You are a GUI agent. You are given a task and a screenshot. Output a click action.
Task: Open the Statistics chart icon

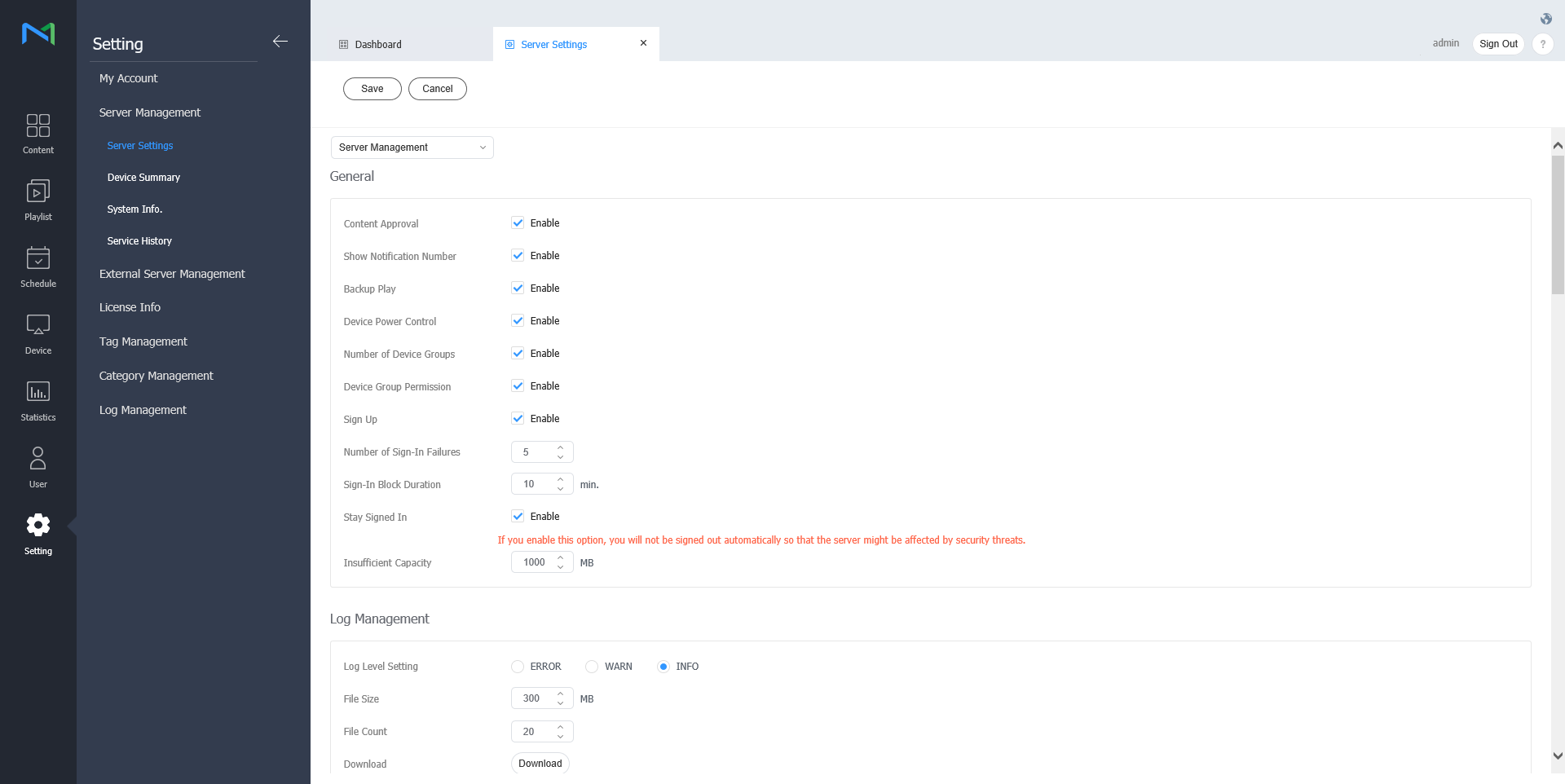coord(38,392)
